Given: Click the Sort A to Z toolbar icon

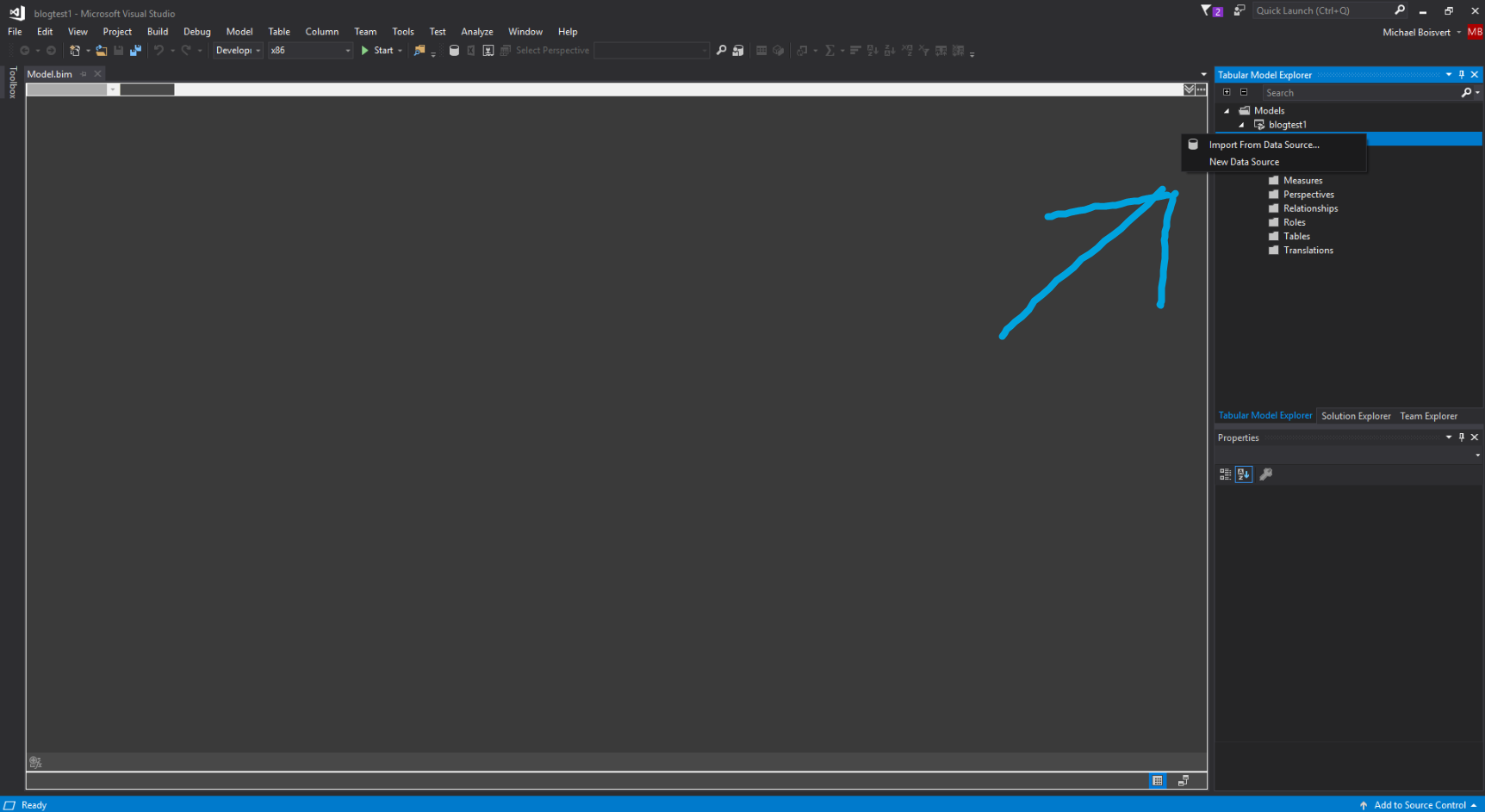Looking at the screenshot, I should pos(873,51).
